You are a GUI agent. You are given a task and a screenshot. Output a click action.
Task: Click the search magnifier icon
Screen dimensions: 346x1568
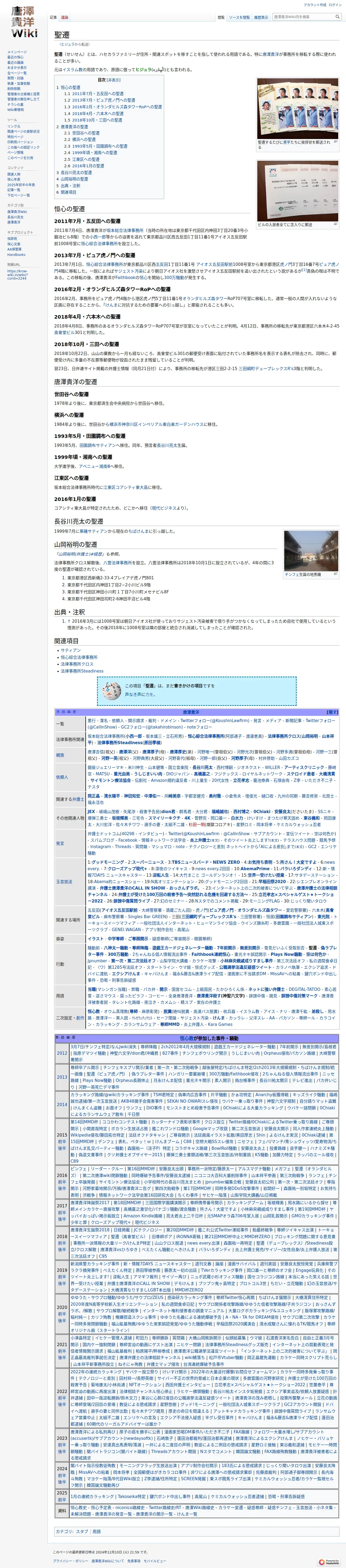tap(337, 17)
